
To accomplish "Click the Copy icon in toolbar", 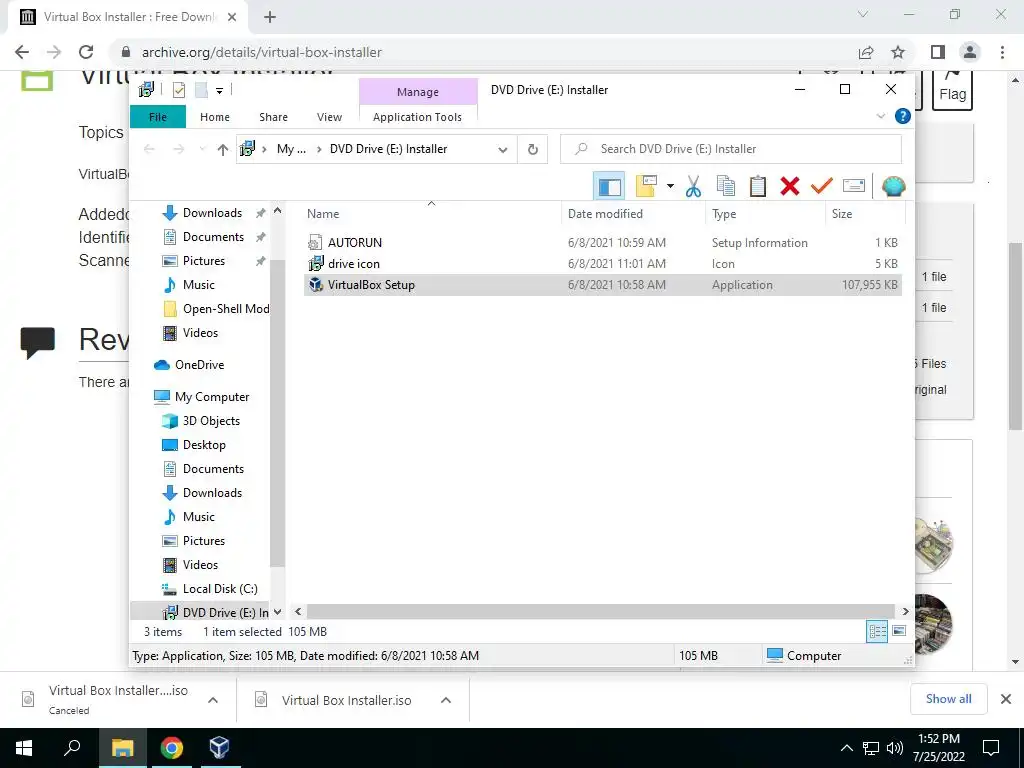I will coord(725,187).
